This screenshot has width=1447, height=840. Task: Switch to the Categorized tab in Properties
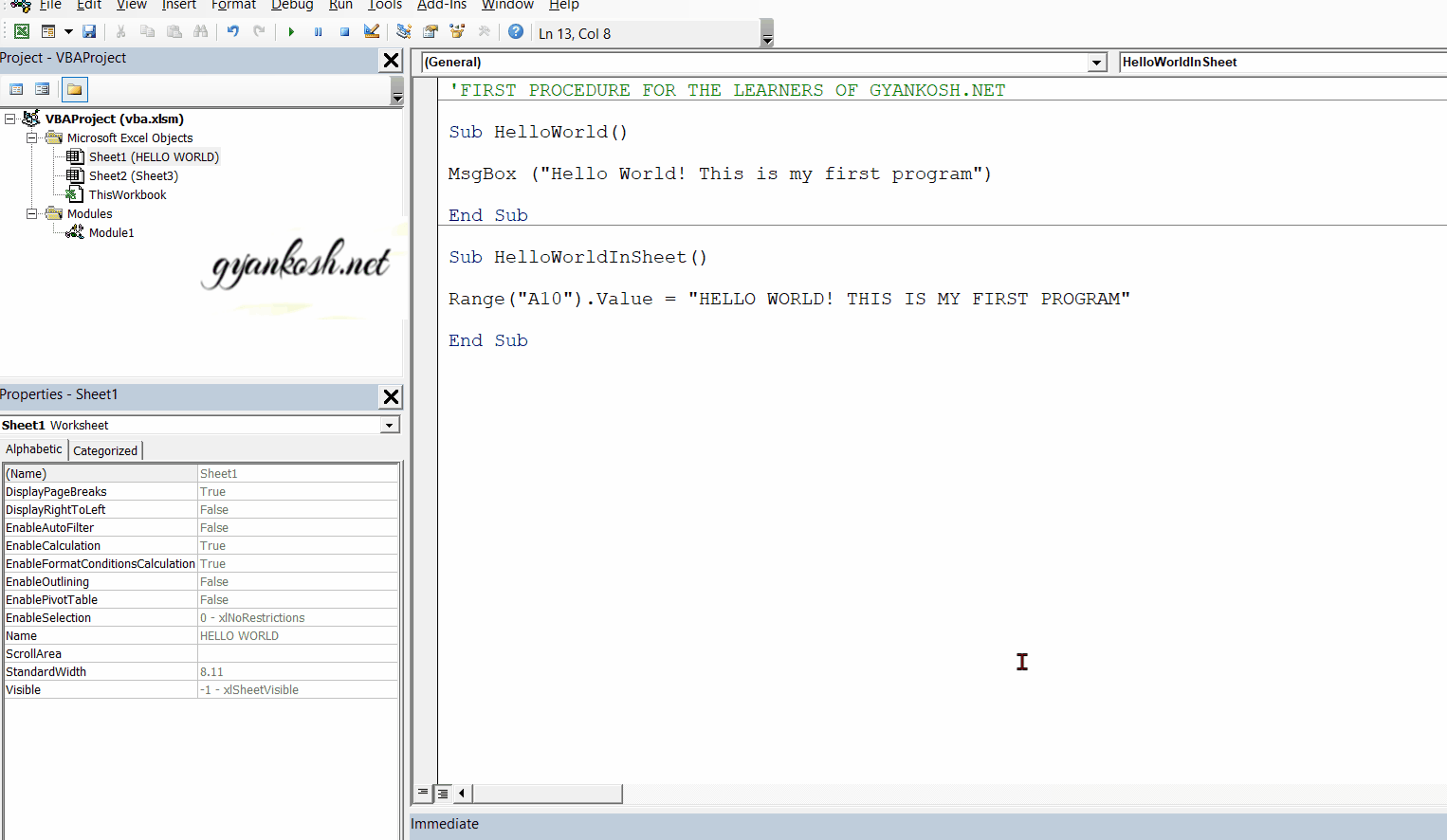coord(105,450)
